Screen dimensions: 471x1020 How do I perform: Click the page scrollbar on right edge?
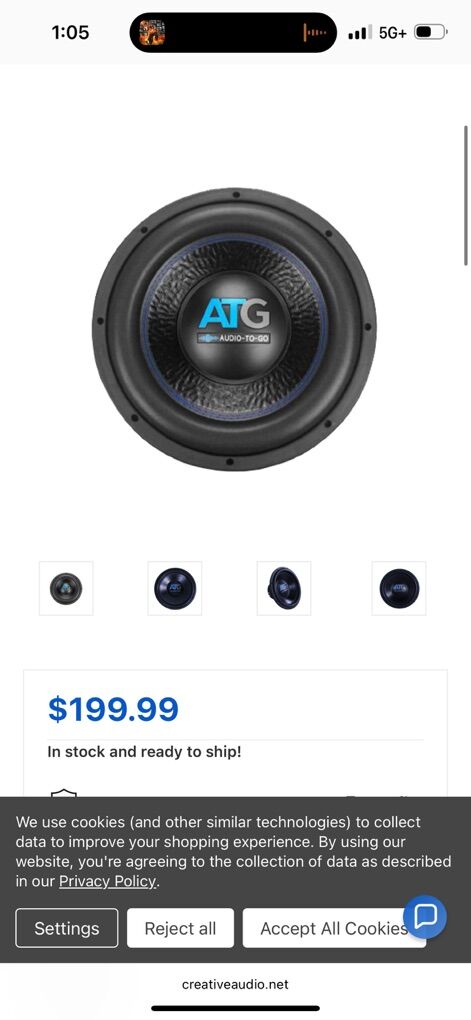point(466,195)
